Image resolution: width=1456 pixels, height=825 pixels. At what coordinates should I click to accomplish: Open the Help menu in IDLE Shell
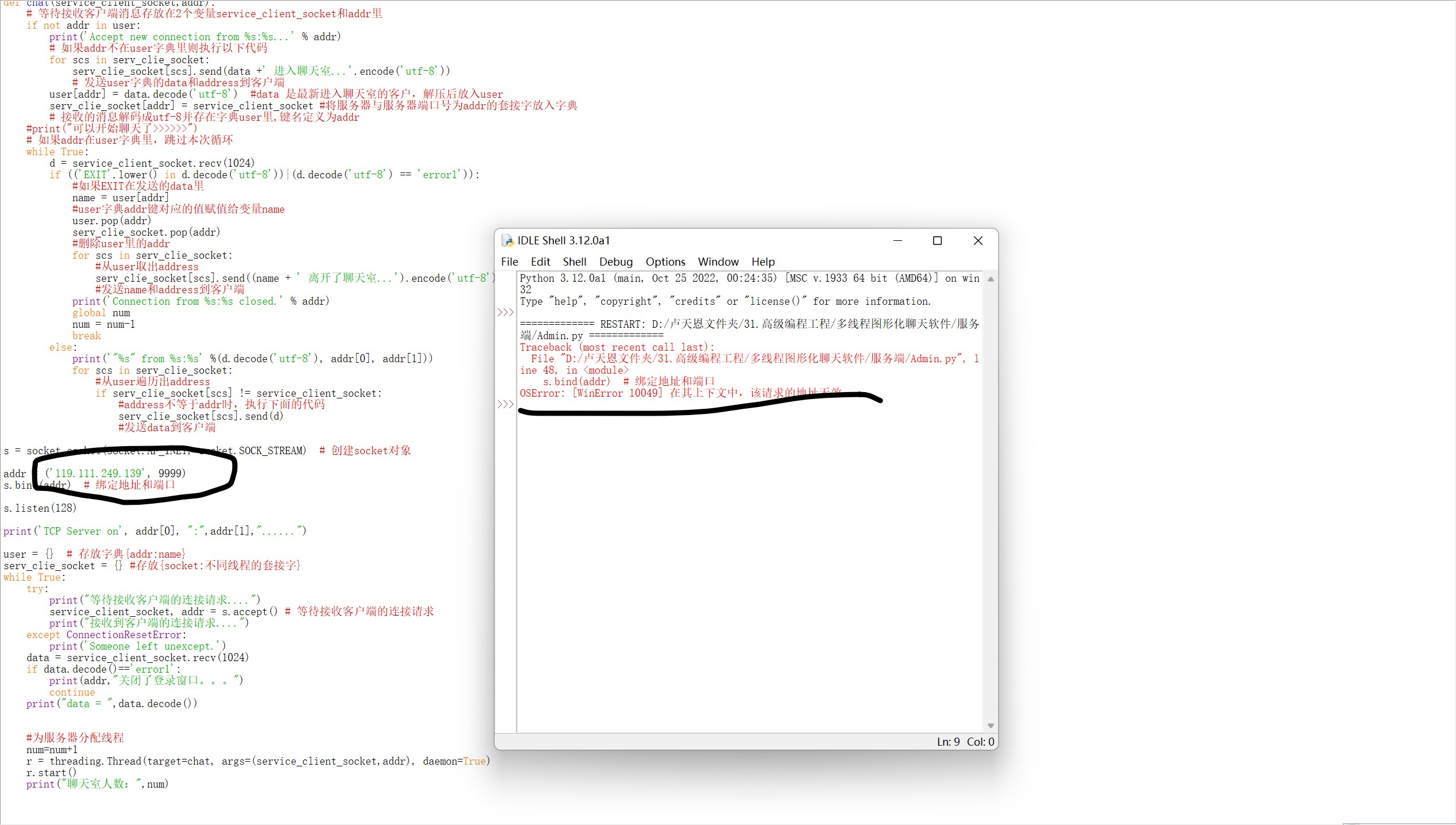[763, 262]
